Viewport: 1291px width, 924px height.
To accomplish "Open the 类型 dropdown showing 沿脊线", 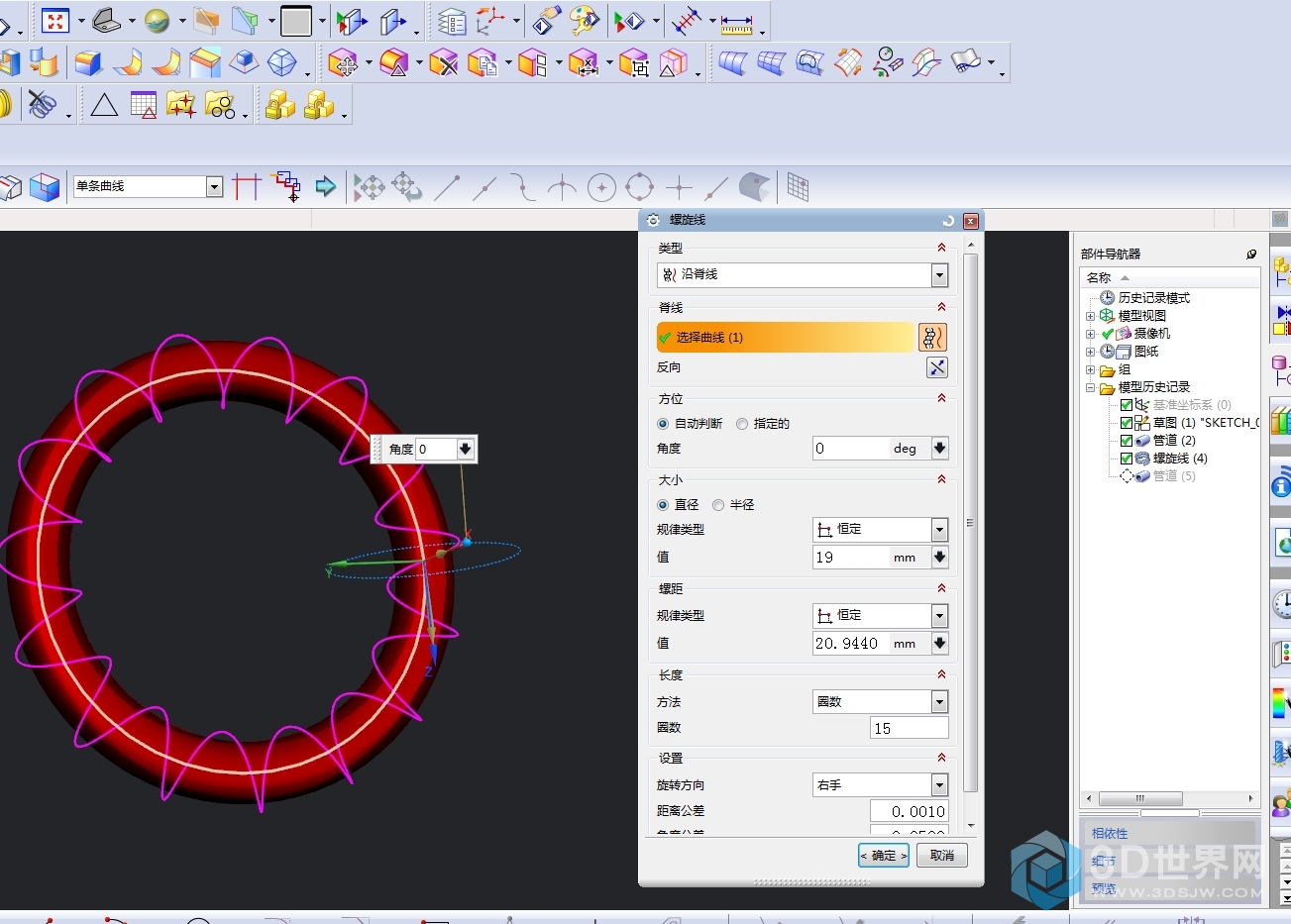I will [939, 275].
